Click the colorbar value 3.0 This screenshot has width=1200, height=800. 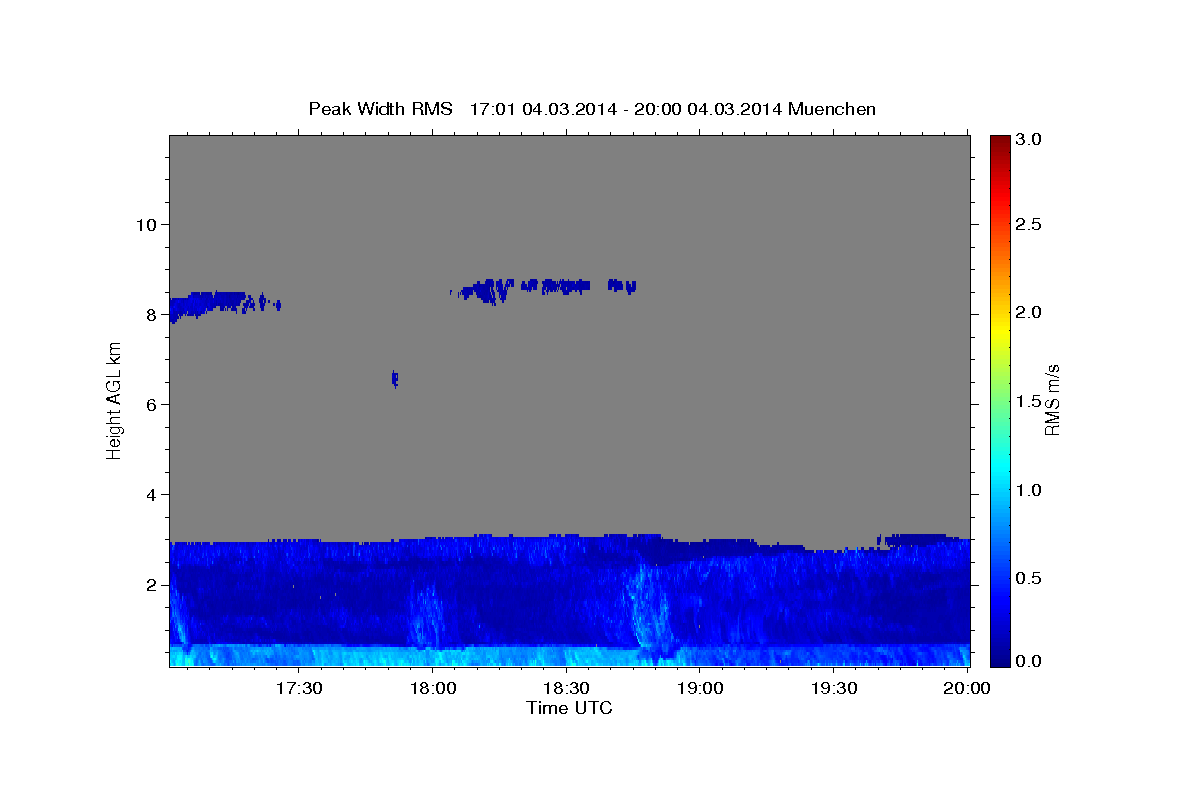(x=1030, y=140)
